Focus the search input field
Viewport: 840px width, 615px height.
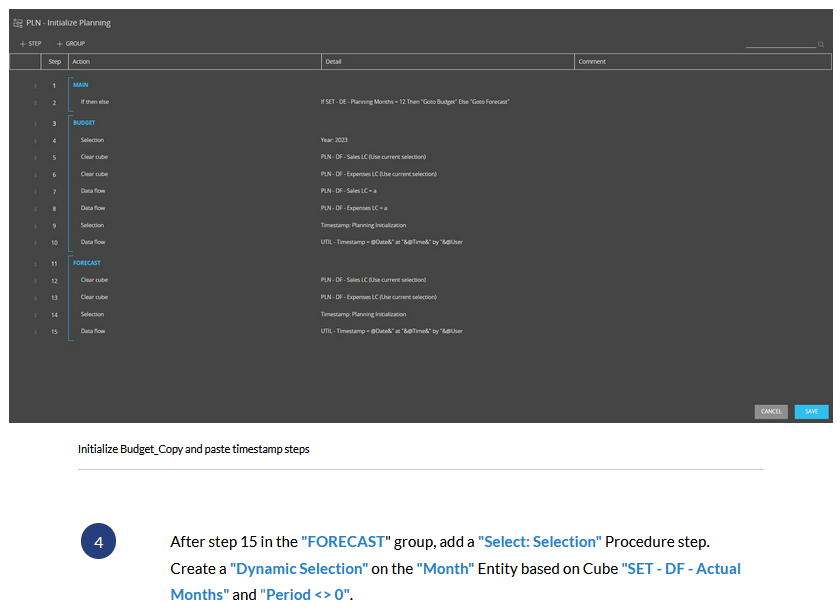[x=781, y=43]
